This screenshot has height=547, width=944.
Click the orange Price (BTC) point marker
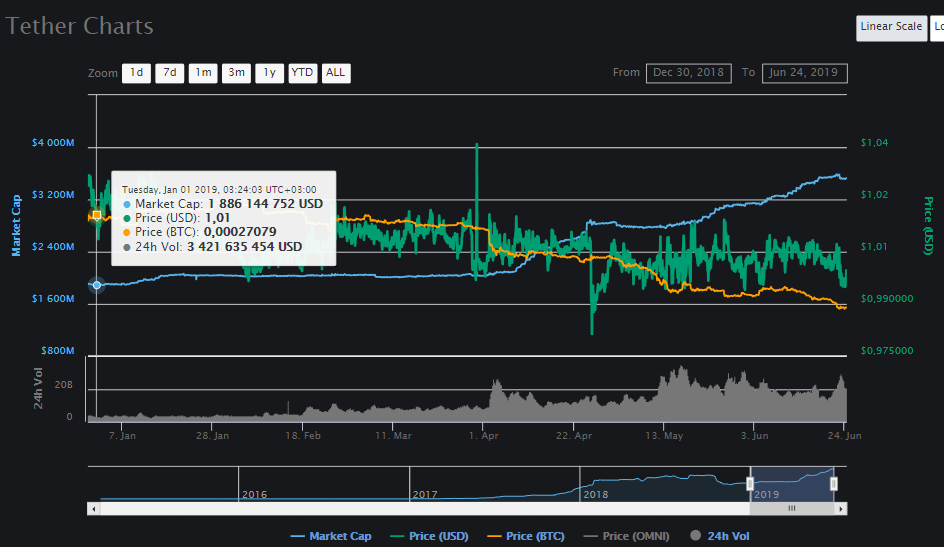[x=96, y=215]
